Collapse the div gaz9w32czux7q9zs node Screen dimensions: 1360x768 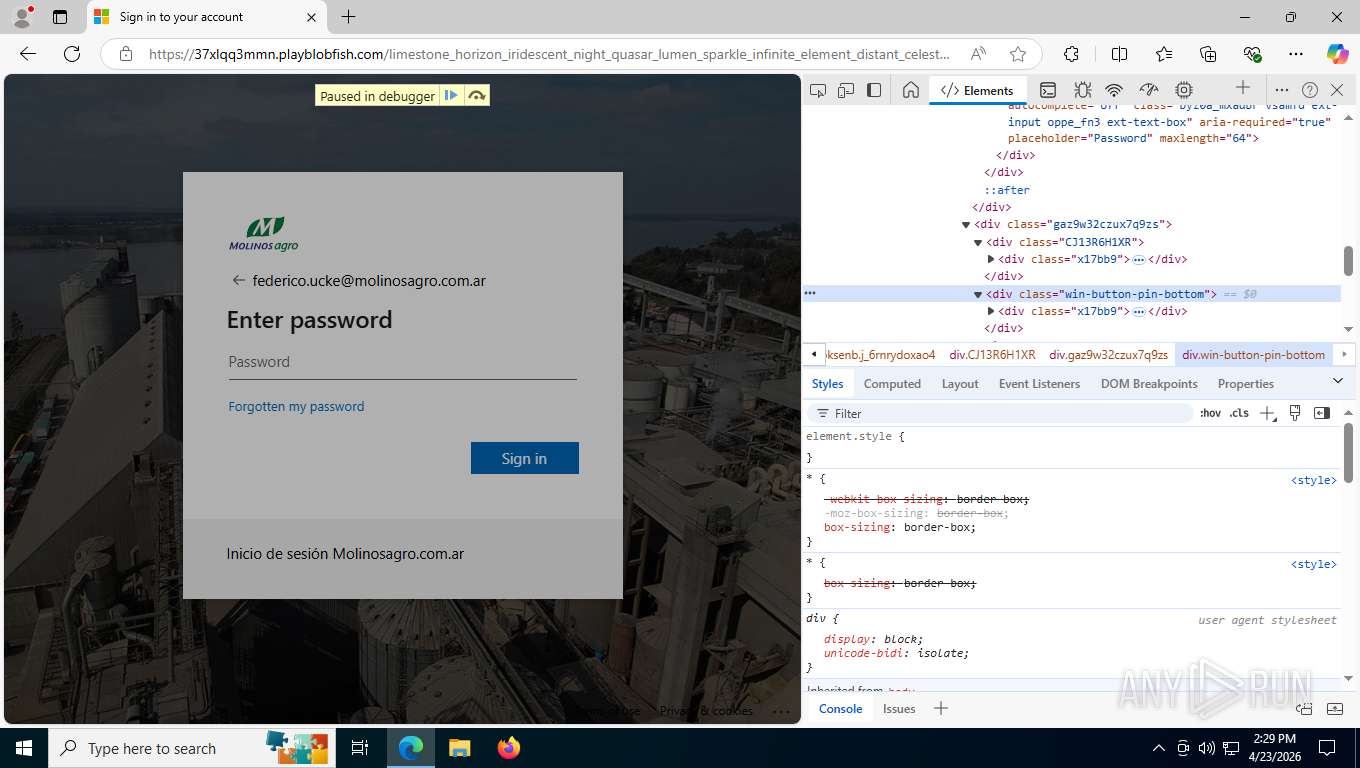(x=966, y=225)
